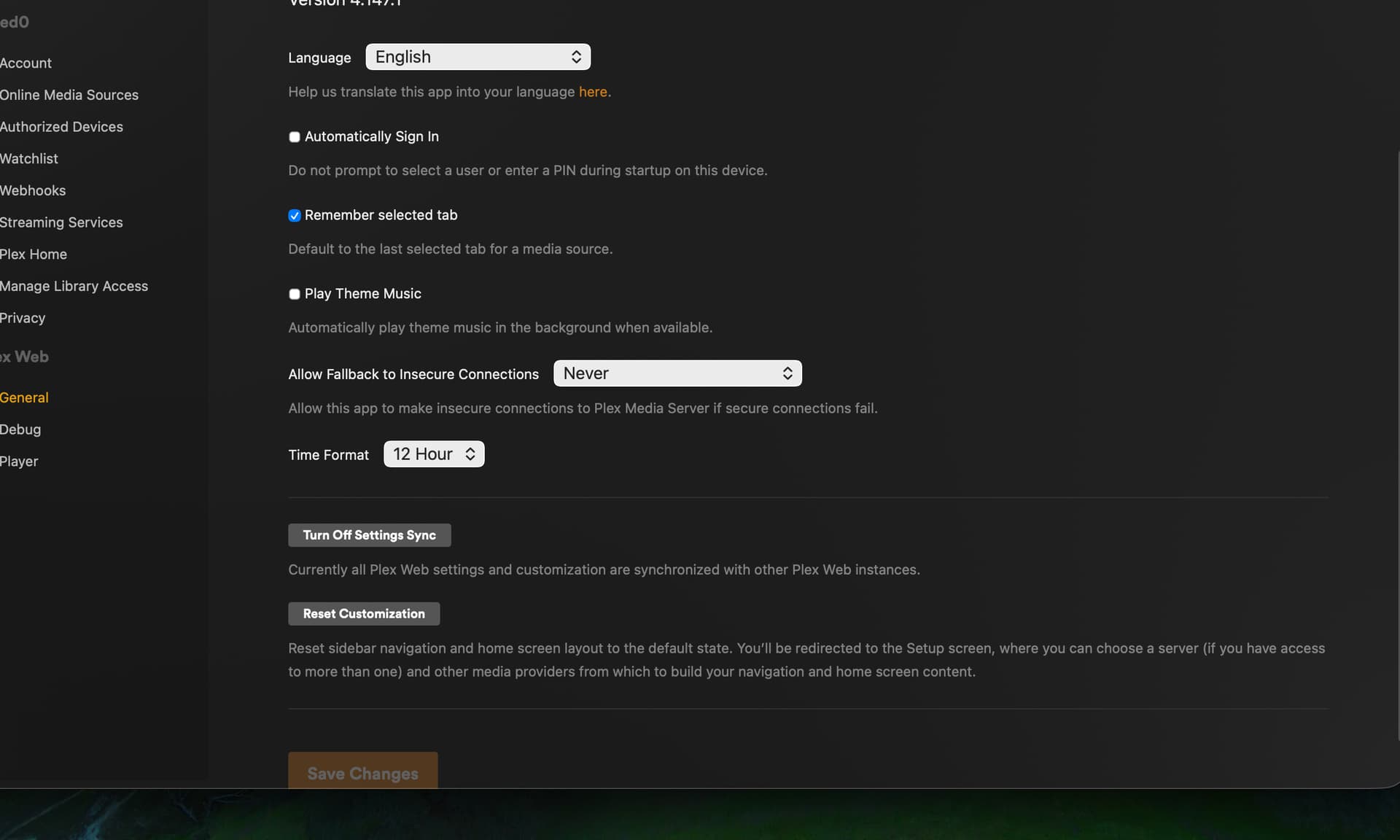The image size is (1400, 840).
Task: Enable Play Theme Music checkbox
Action: click(295, 295)
